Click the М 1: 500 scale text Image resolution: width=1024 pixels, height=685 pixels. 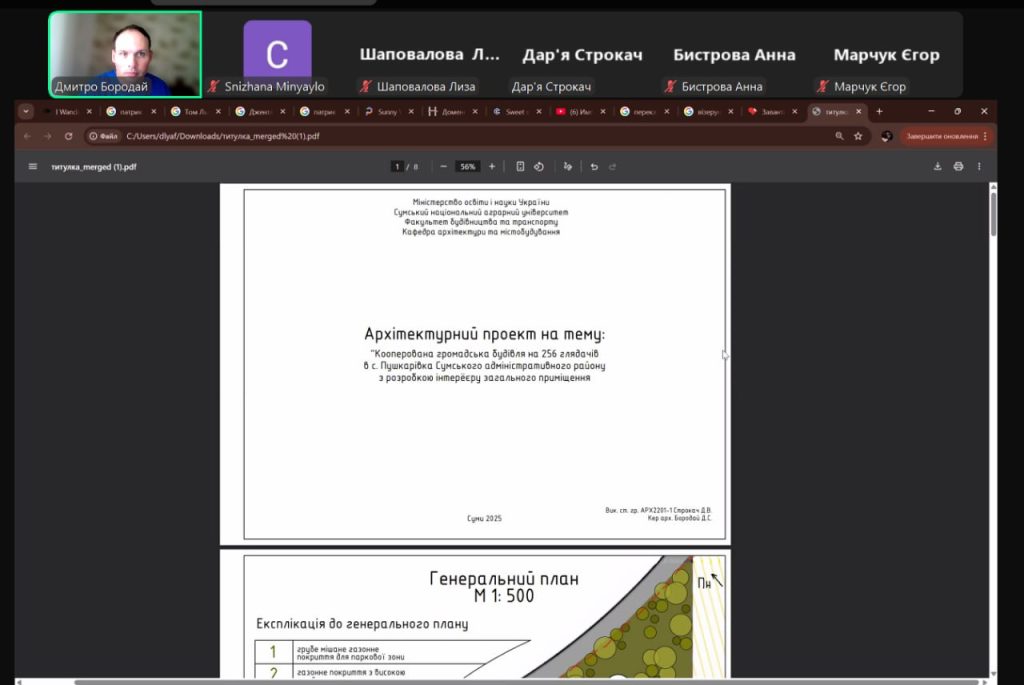[504, 596]
